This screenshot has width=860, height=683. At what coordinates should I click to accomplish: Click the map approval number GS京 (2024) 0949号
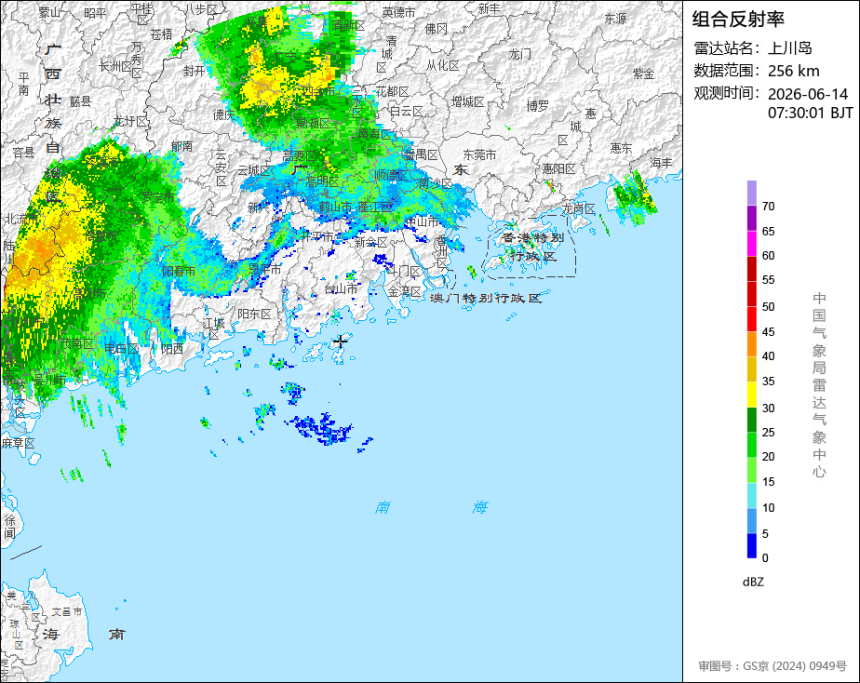pos(795,666)
